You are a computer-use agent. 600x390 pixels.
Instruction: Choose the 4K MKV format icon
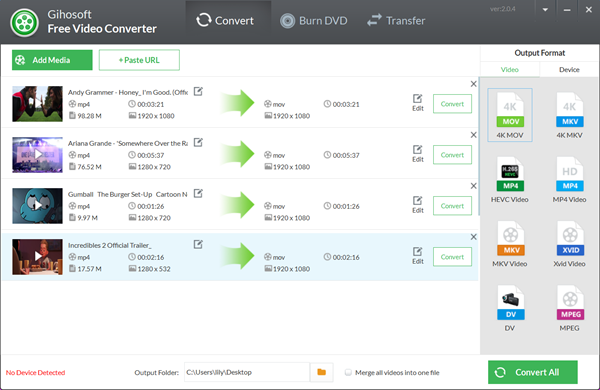pyautogui.click(x=569, y=110)
